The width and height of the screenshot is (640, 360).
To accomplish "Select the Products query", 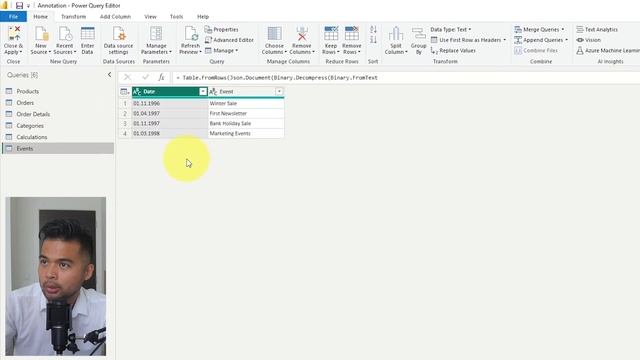I will [x=58, y=91].
